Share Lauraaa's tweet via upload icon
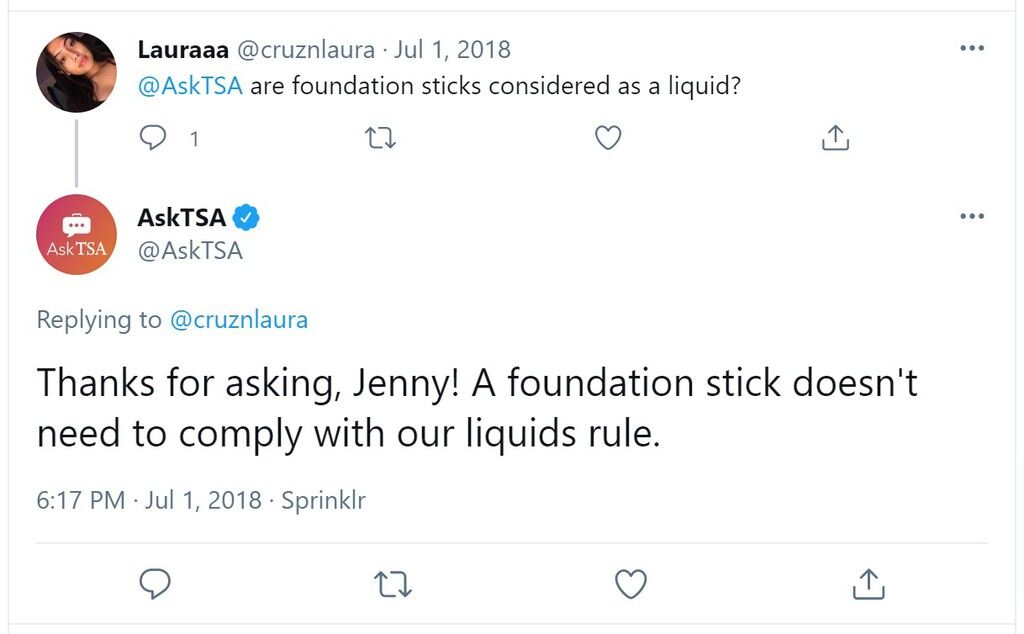Image resolution: width=1024 pixels, height=634 pixels. point(835,138)
